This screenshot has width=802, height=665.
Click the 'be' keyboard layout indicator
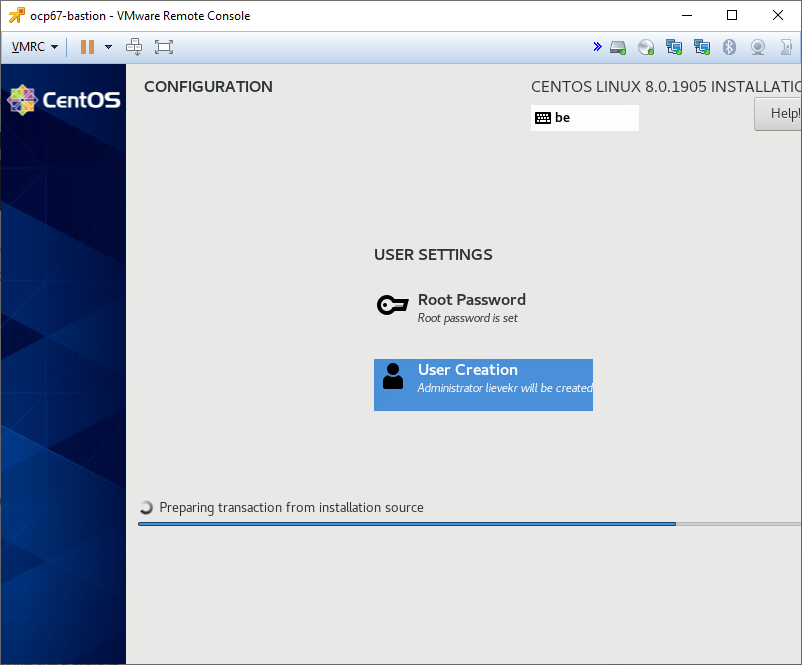(585, 118)
